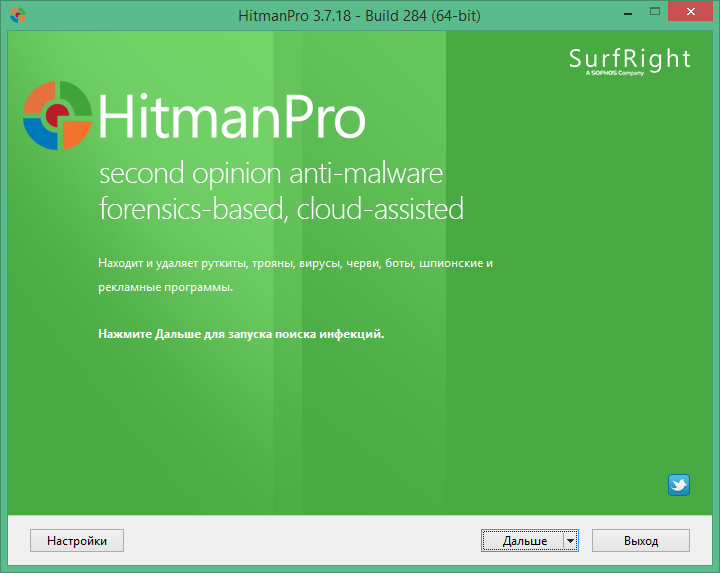
Task: Minimize the HitmanPro window
Action: [x=628, y=13]
